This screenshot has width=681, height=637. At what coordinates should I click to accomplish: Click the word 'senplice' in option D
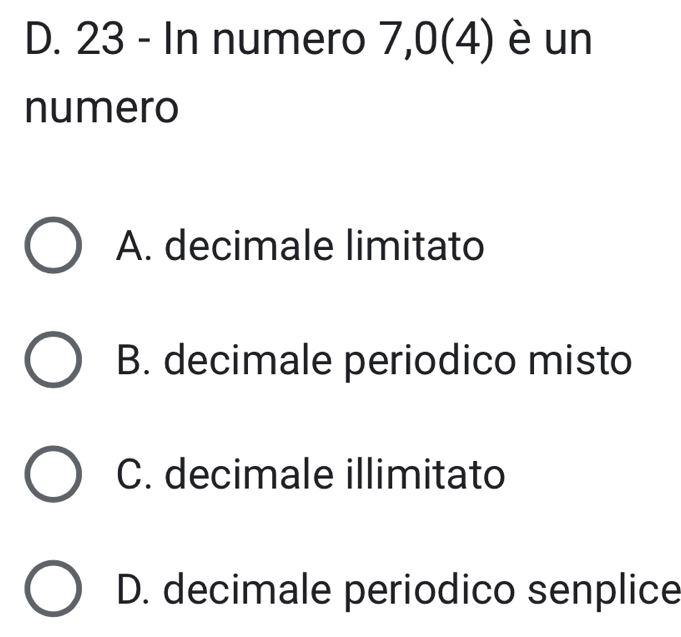(609, 589)
